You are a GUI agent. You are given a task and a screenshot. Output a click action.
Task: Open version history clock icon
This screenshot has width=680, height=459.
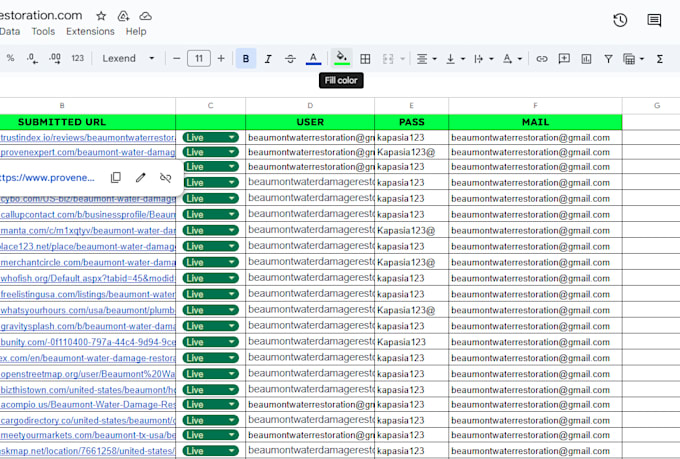[x=620, y=20]
